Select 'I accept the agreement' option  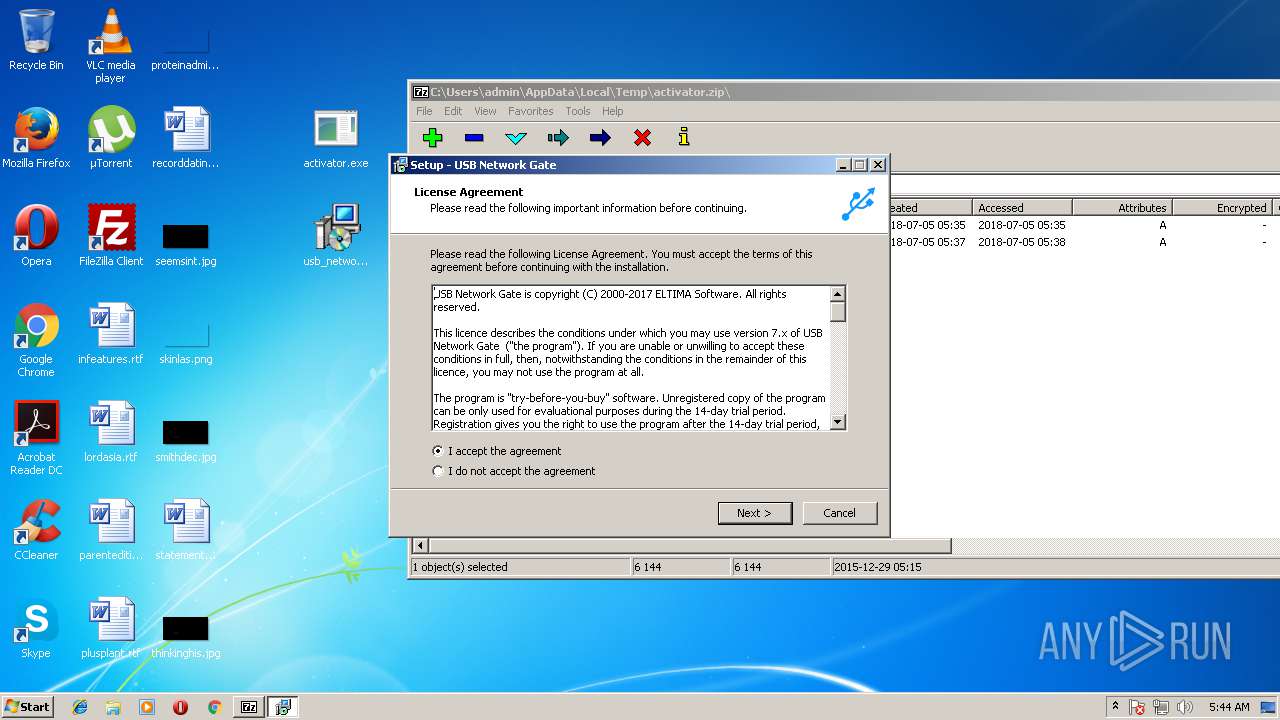tap(496, 451)
